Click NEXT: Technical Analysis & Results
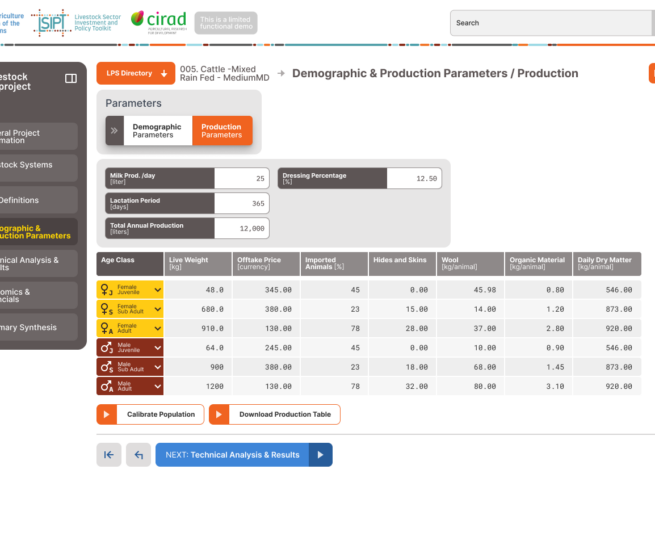This screenshot has width=655, height=545. [232, 455]
